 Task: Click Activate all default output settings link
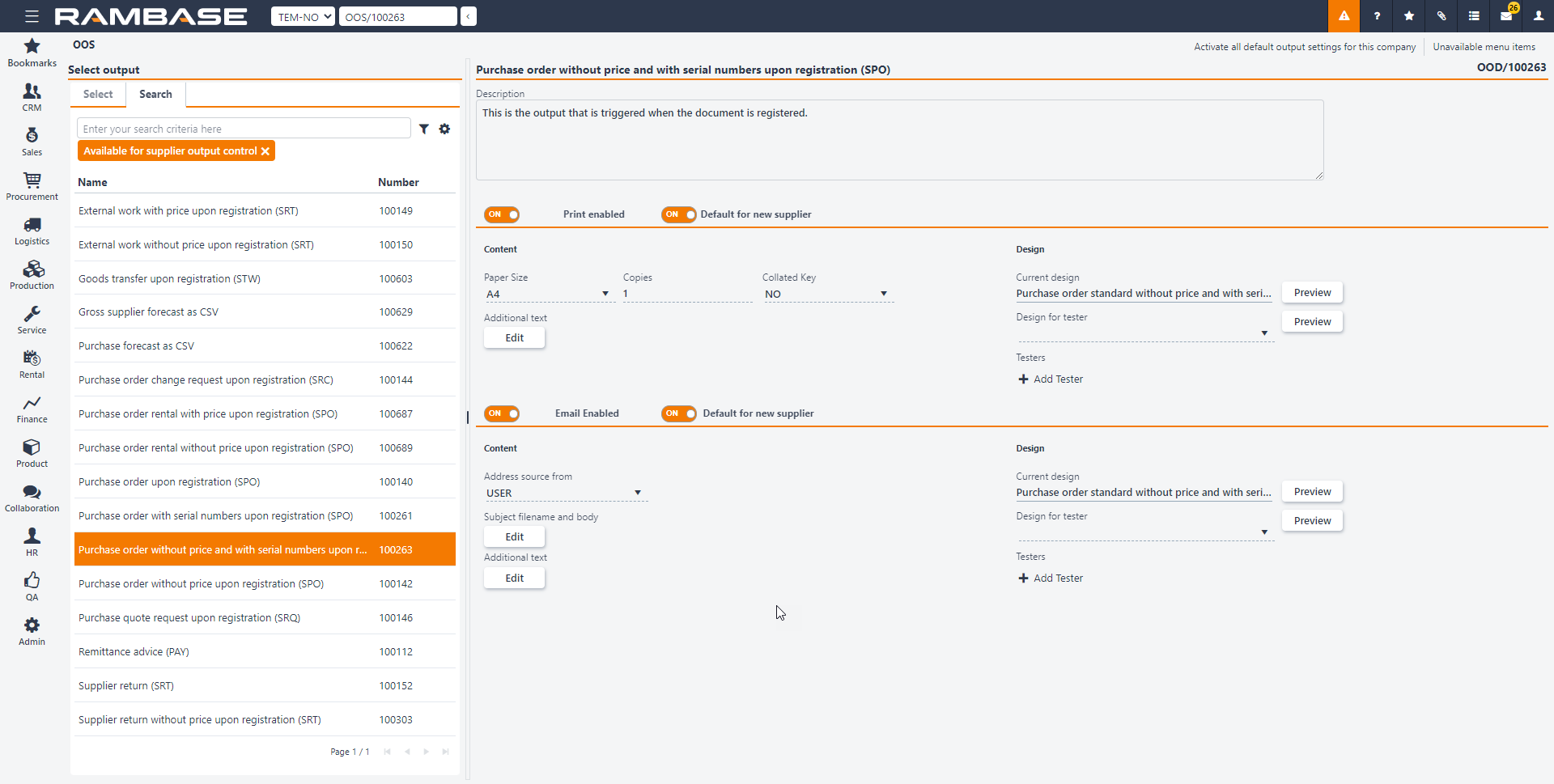point(1304,47)
